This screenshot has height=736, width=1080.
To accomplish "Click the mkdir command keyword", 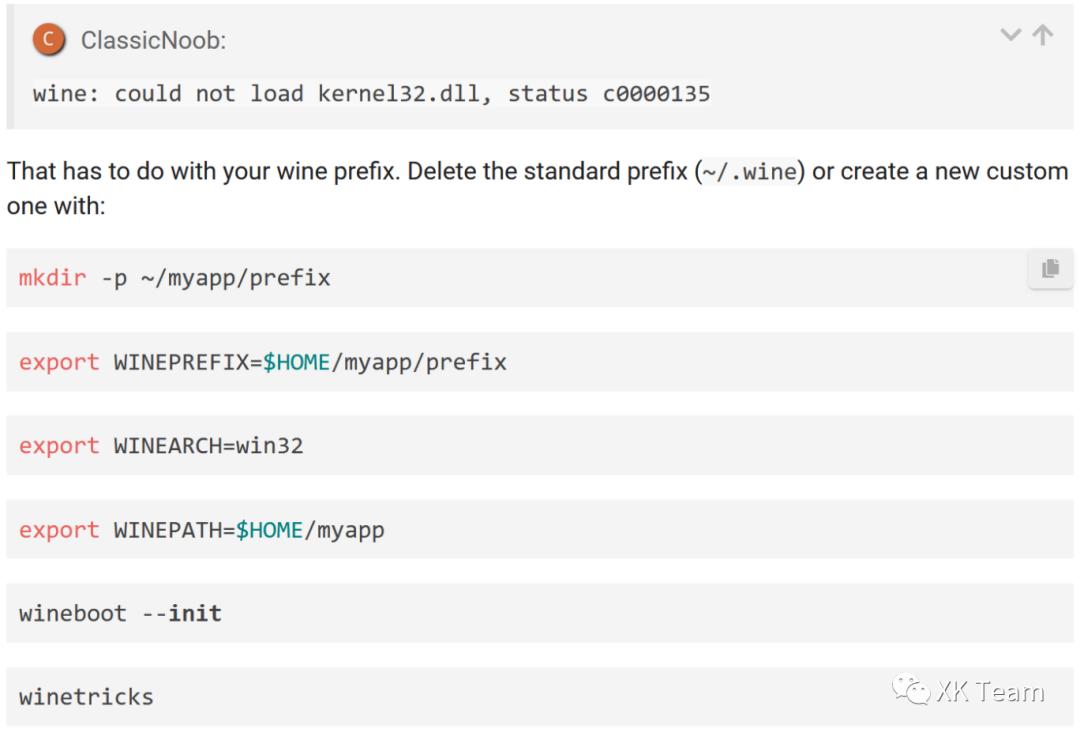I will 52,278.
